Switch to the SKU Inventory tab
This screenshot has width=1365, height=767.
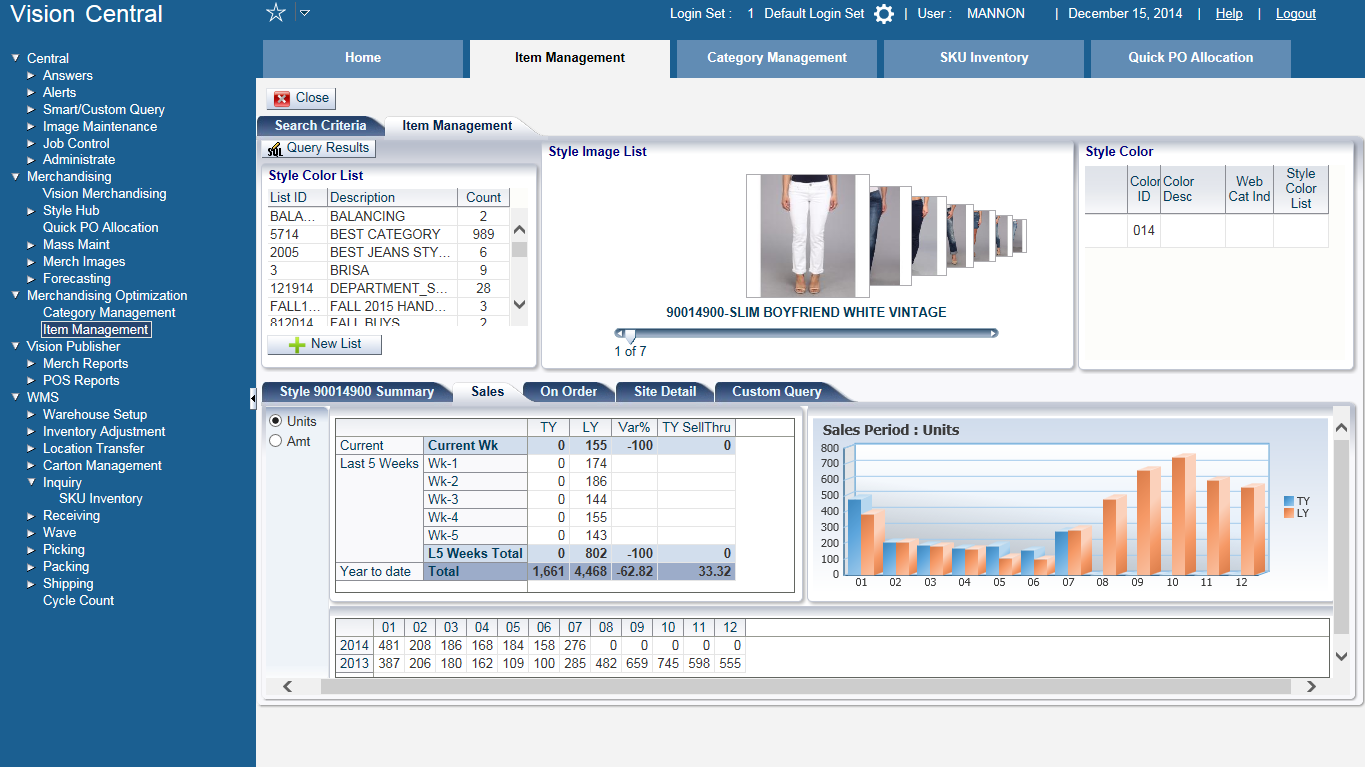(x=983, y=58)
